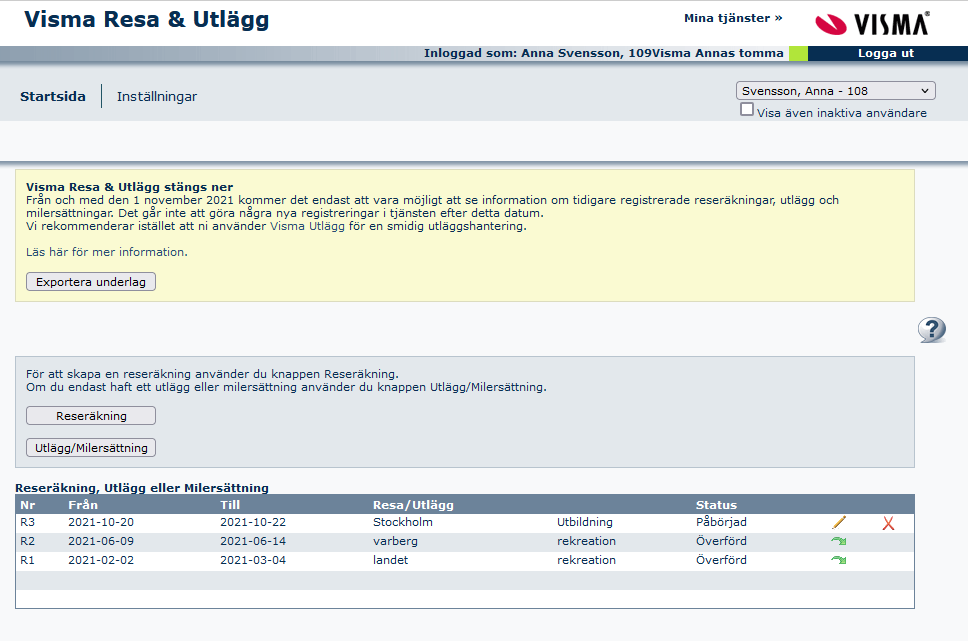The width and height of the screenshot is (968, 641).
Task: Open the Inställningar tab
Action: pyautogui.click(x=157, y=97)
